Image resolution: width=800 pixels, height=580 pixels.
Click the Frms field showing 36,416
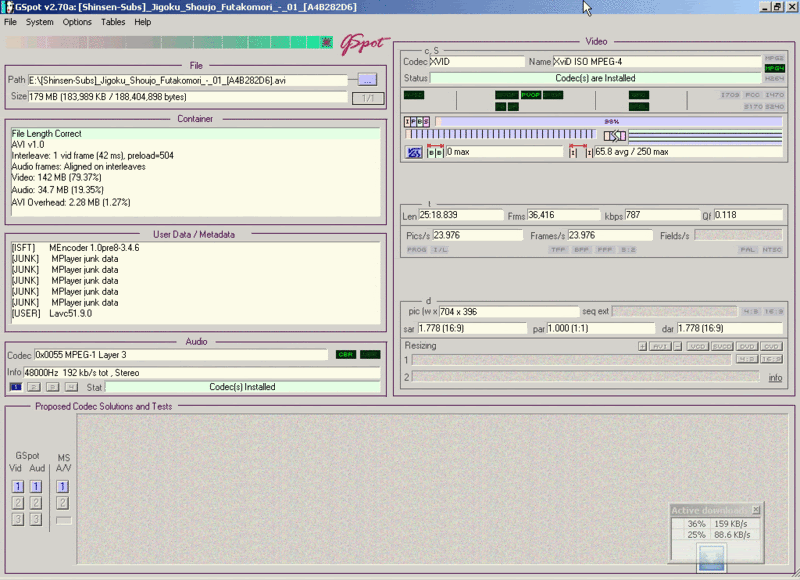[564, 215]
